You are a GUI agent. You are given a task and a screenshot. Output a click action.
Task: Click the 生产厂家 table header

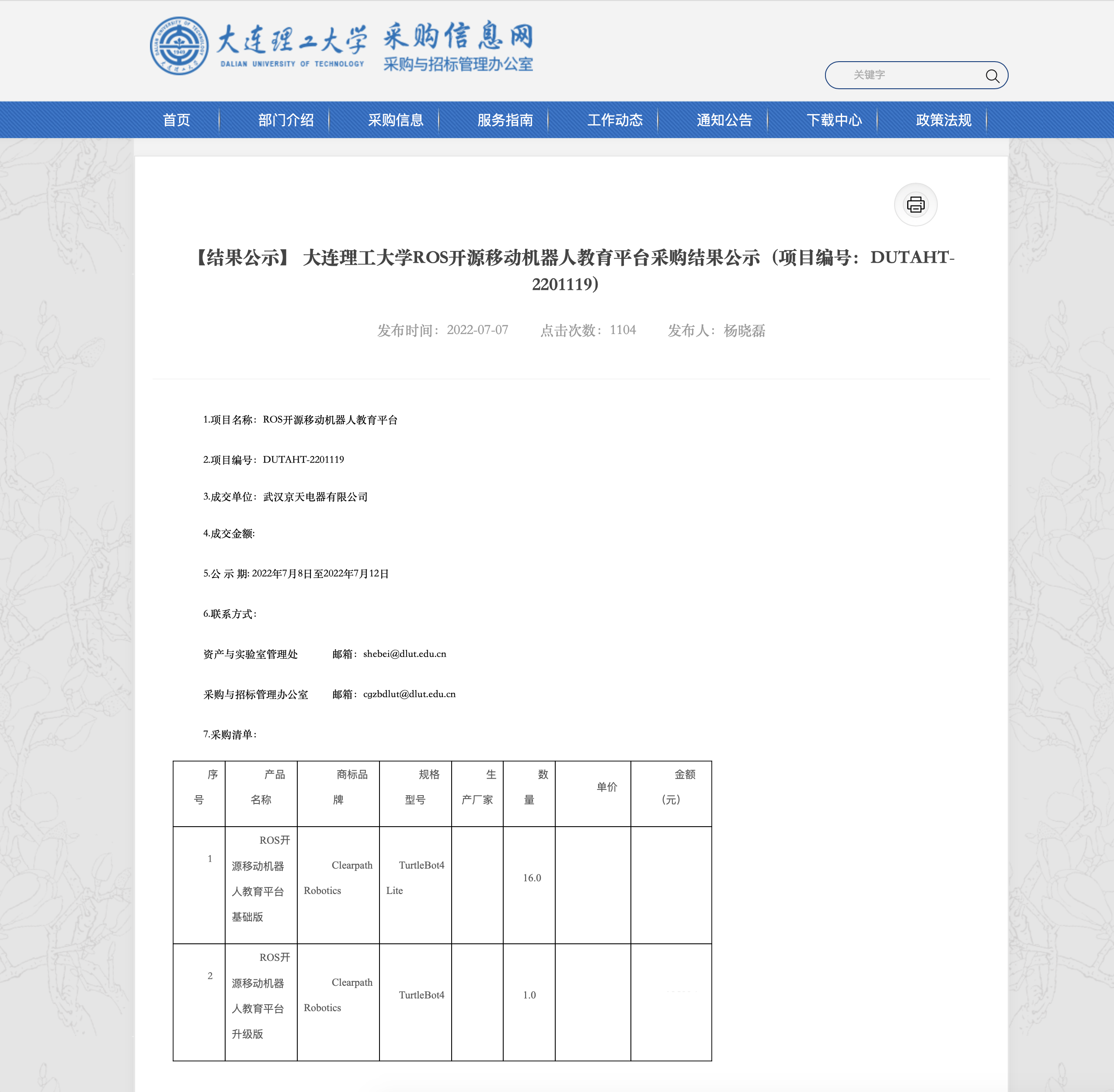477,794
